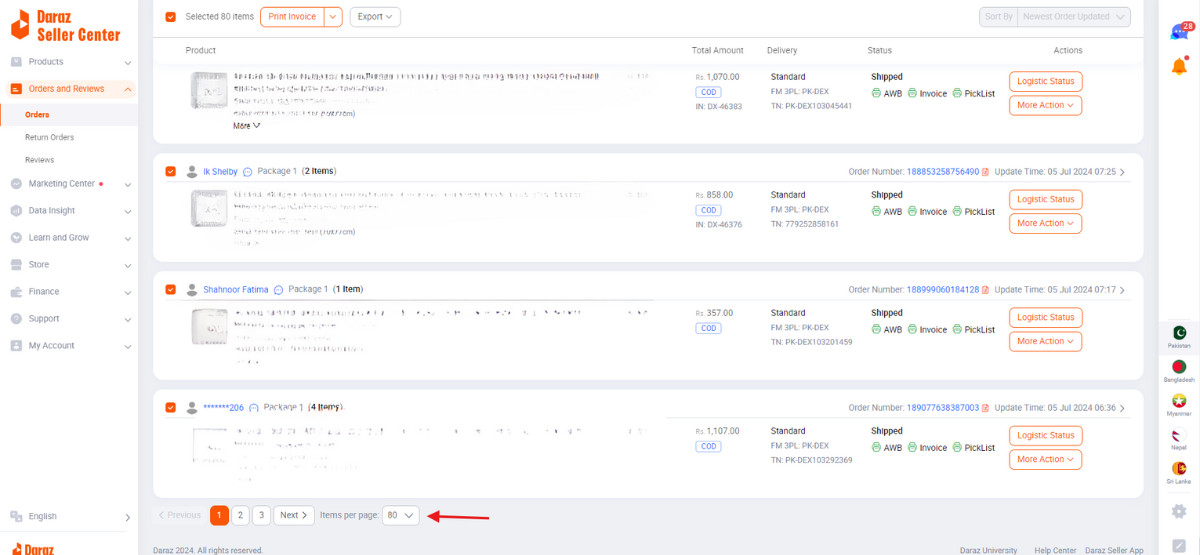Viewport: 1200px width, 555px height.
Task: Click chat icon next to Ik Shelby
Action: click(248, 172)
